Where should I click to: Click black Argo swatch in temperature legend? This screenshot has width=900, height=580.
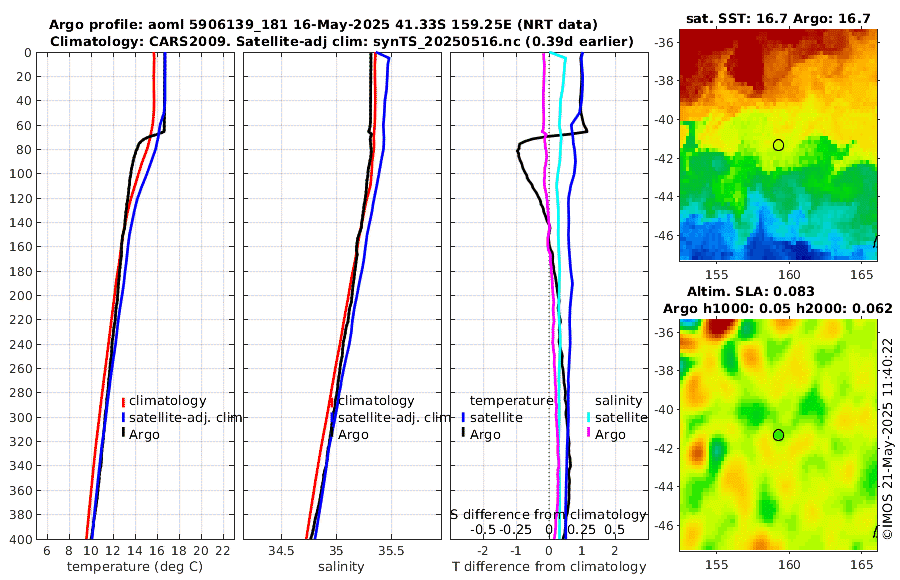point(123,434)
